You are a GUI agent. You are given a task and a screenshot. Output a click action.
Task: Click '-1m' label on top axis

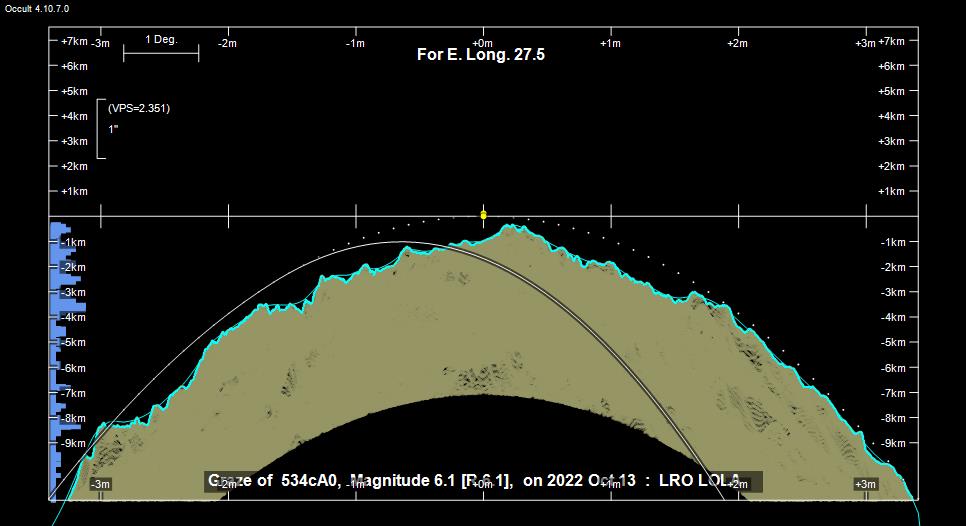click(354, 43)
